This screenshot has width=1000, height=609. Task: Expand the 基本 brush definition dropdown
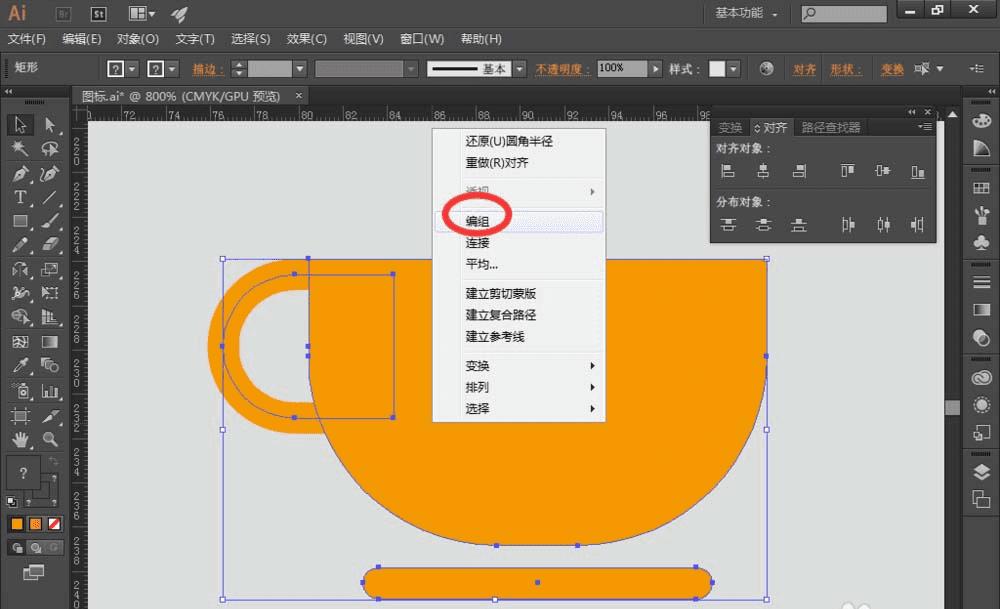pos(519,69)
